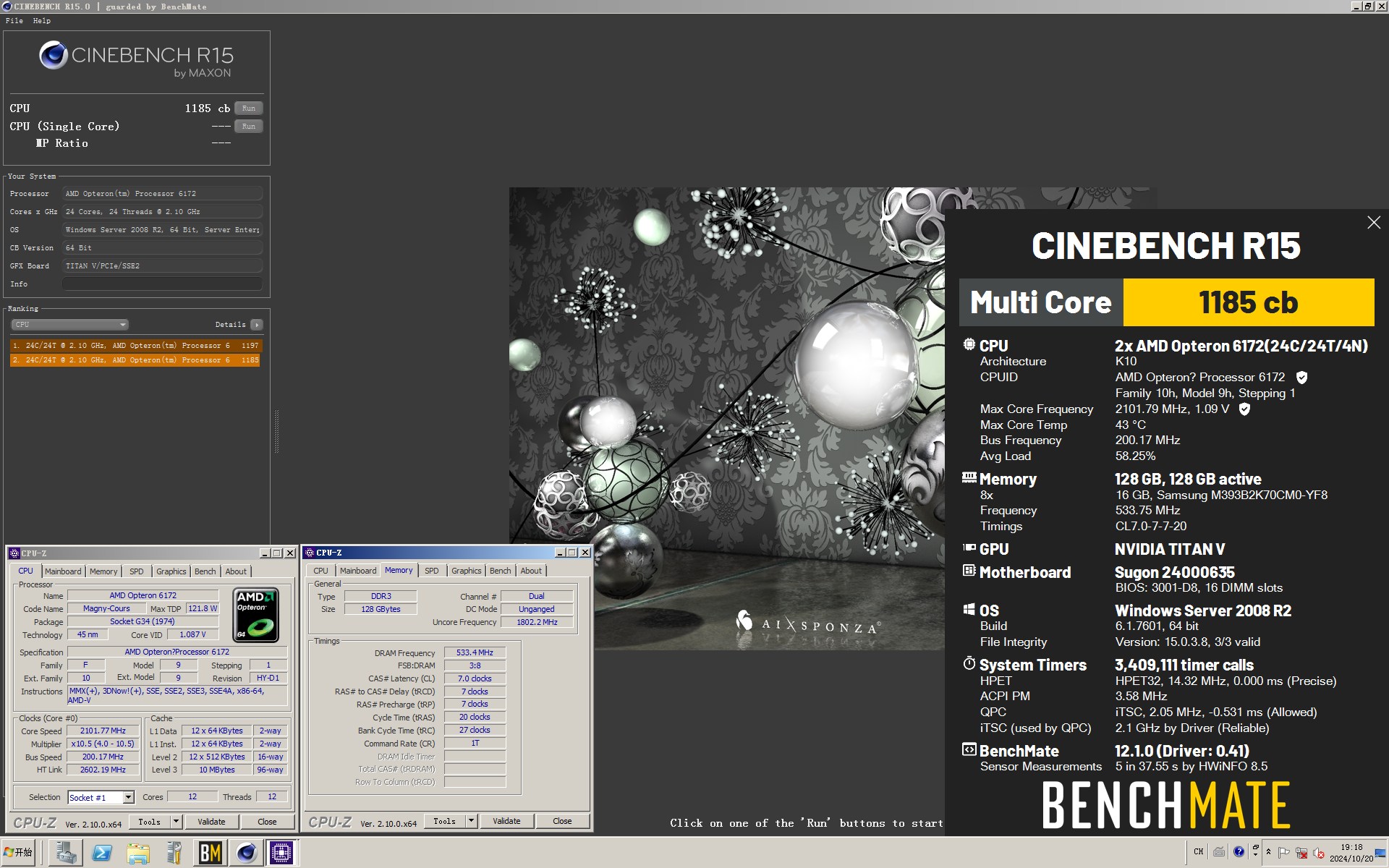Open the Start menu button
1389x868 pixels.
click(x=18, y=853)
